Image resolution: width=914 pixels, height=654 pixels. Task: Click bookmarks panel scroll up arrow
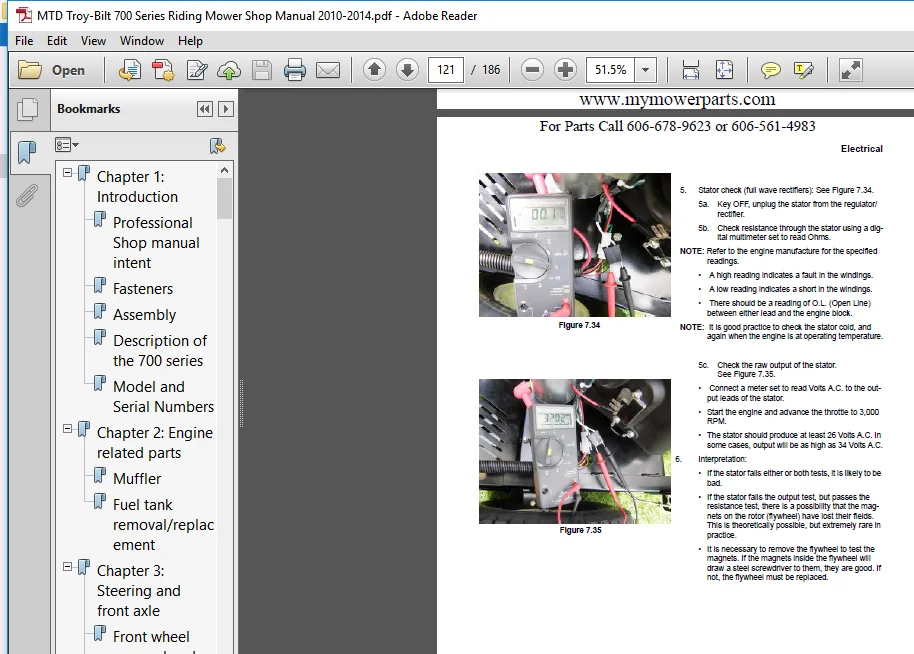pos(224,170)
